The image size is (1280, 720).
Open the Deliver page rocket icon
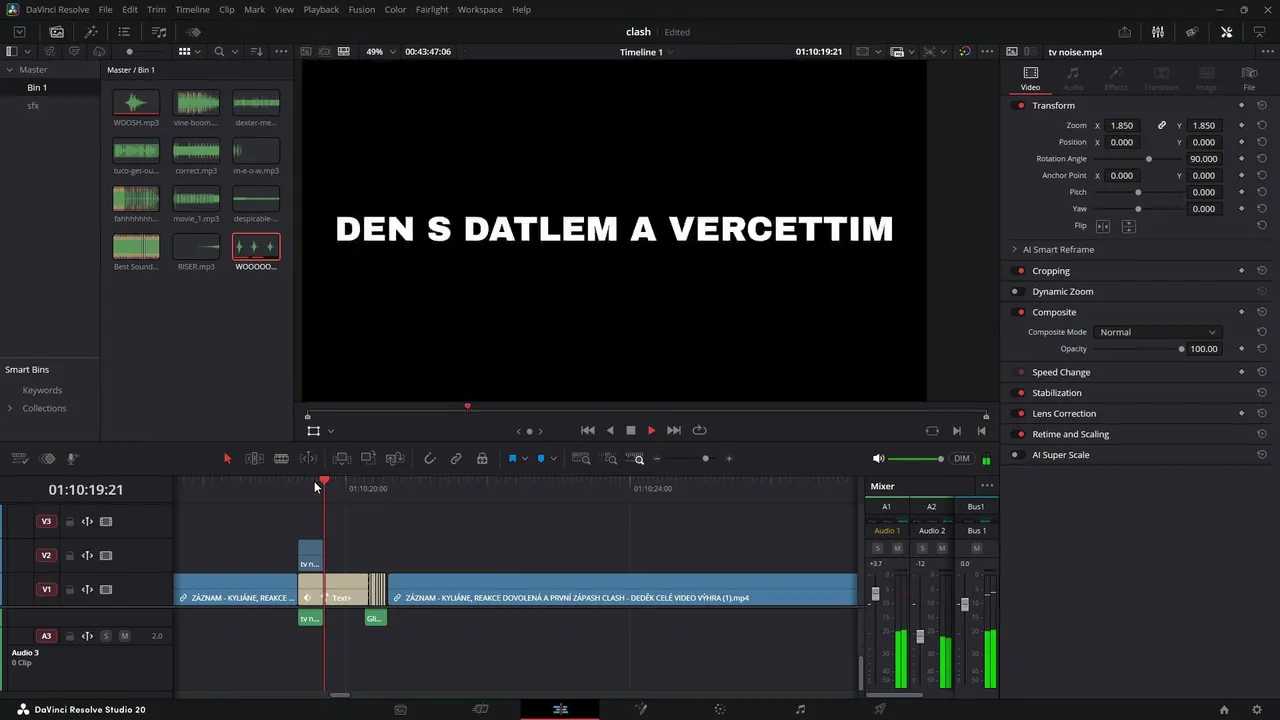880,709
